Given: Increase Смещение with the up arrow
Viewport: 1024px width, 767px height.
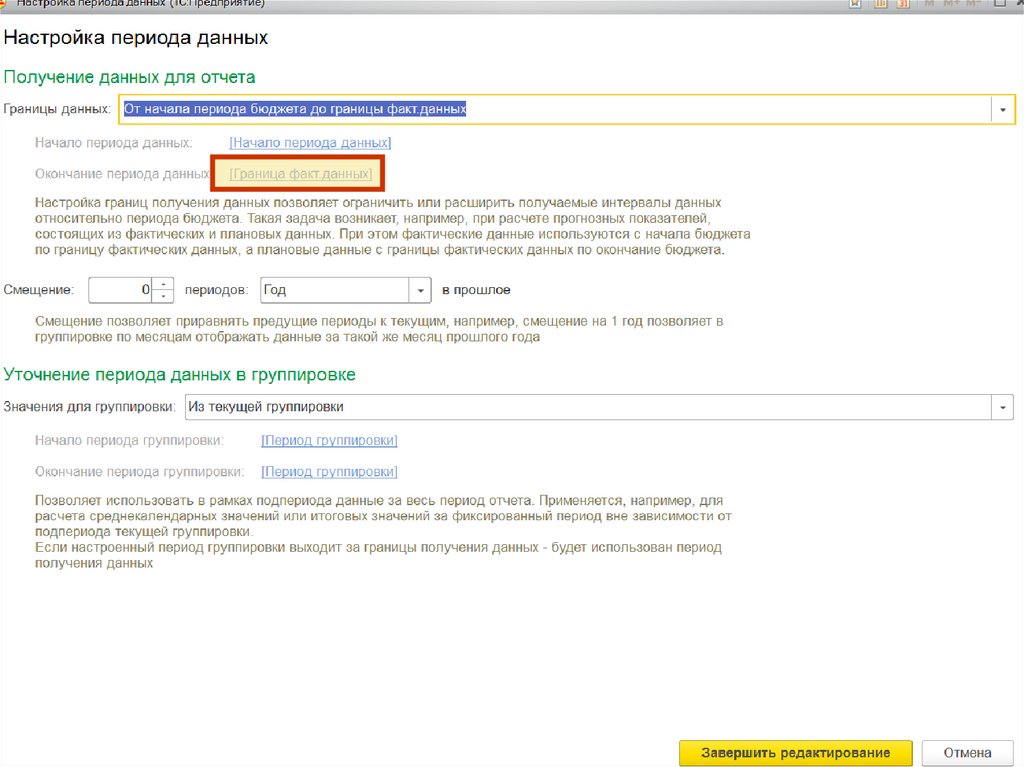Looking at the screenshot, I should point(163,284).
